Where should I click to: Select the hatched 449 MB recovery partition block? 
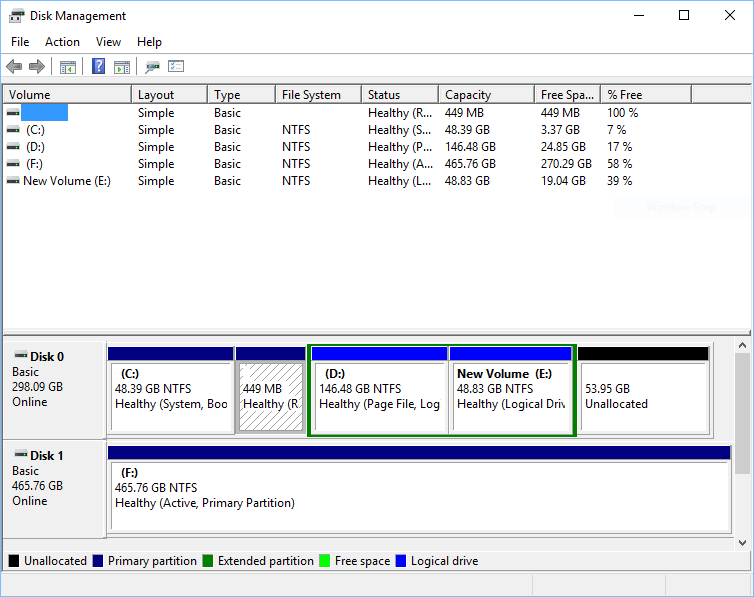coord(271,390)
